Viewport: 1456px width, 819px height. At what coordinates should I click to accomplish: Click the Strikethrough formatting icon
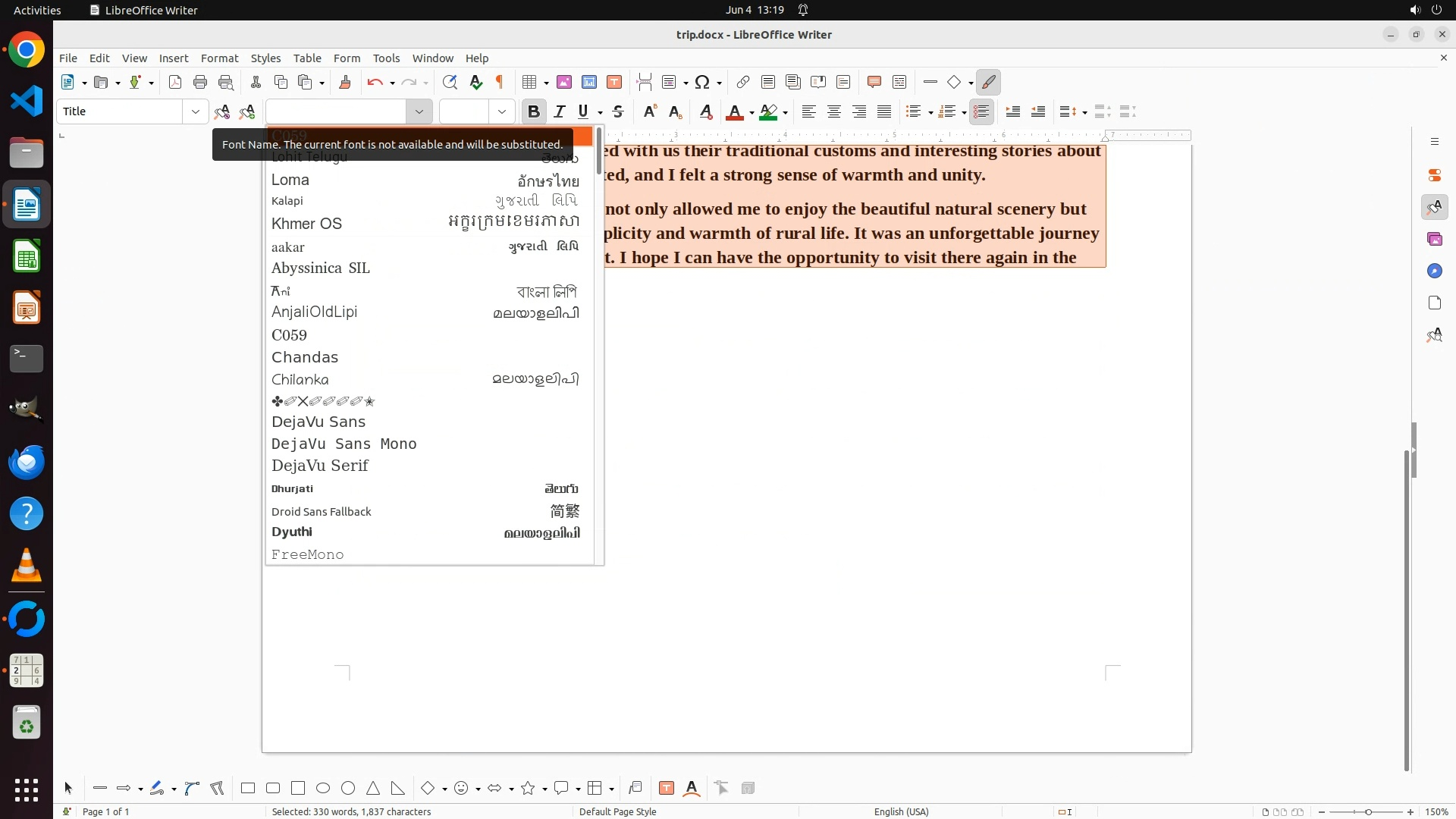[618, 111]
